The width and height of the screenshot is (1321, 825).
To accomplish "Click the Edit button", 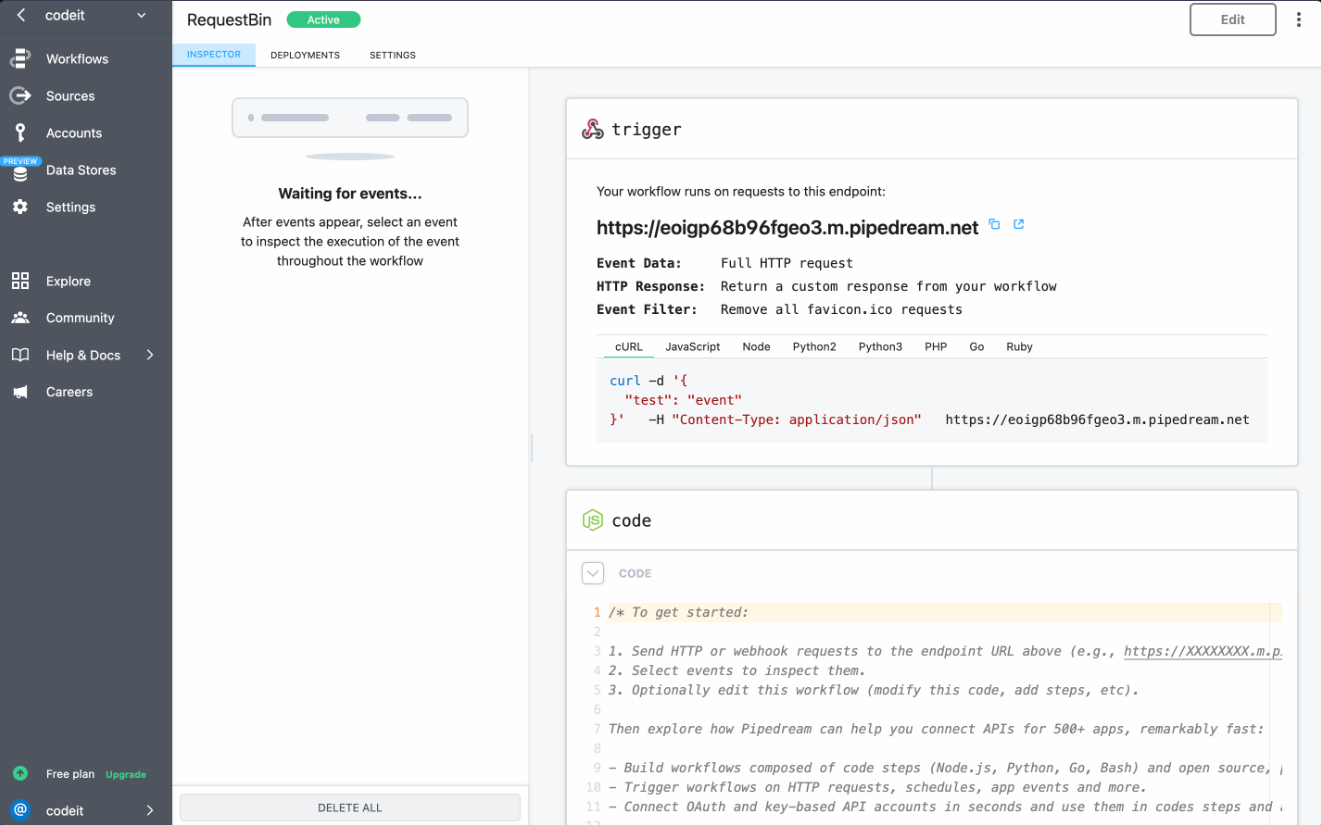I will coord(1232,19).
